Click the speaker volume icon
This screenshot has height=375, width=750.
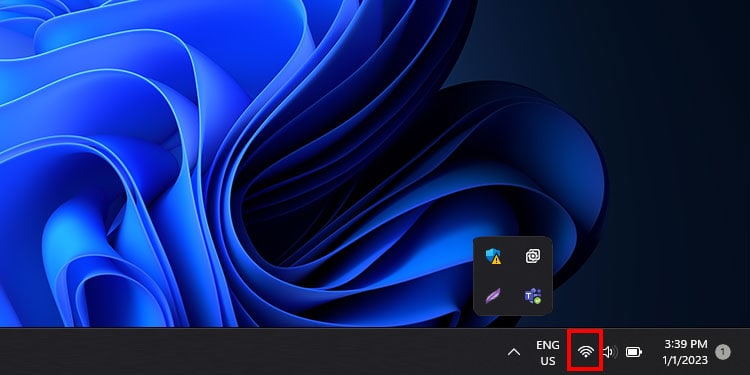point(609,352)
